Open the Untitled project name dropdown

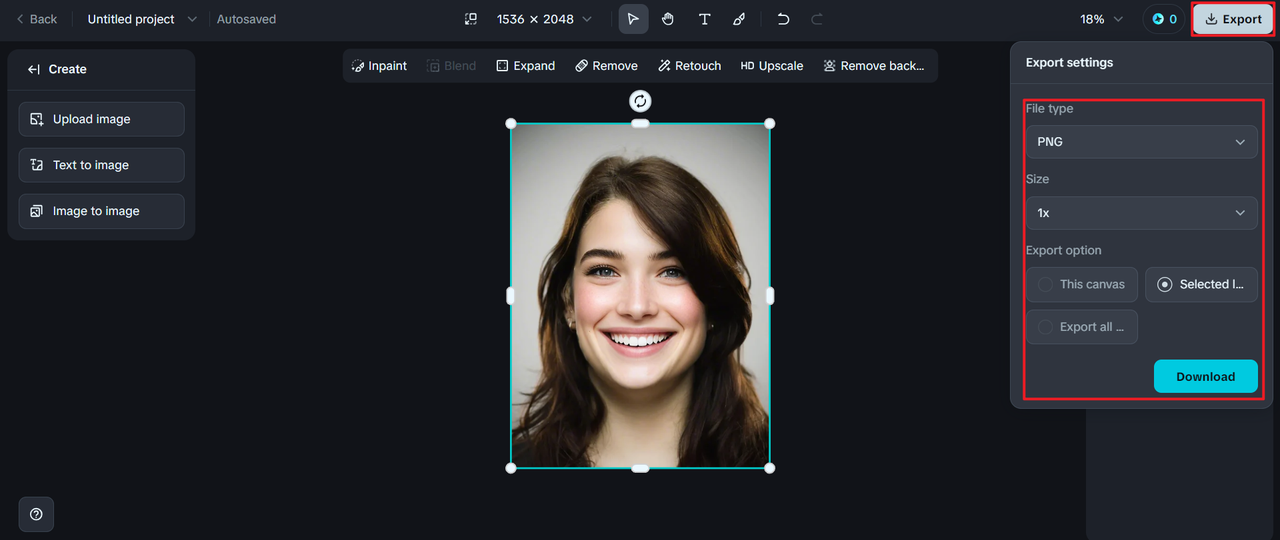pyautogui.click(x=142, y=19)
